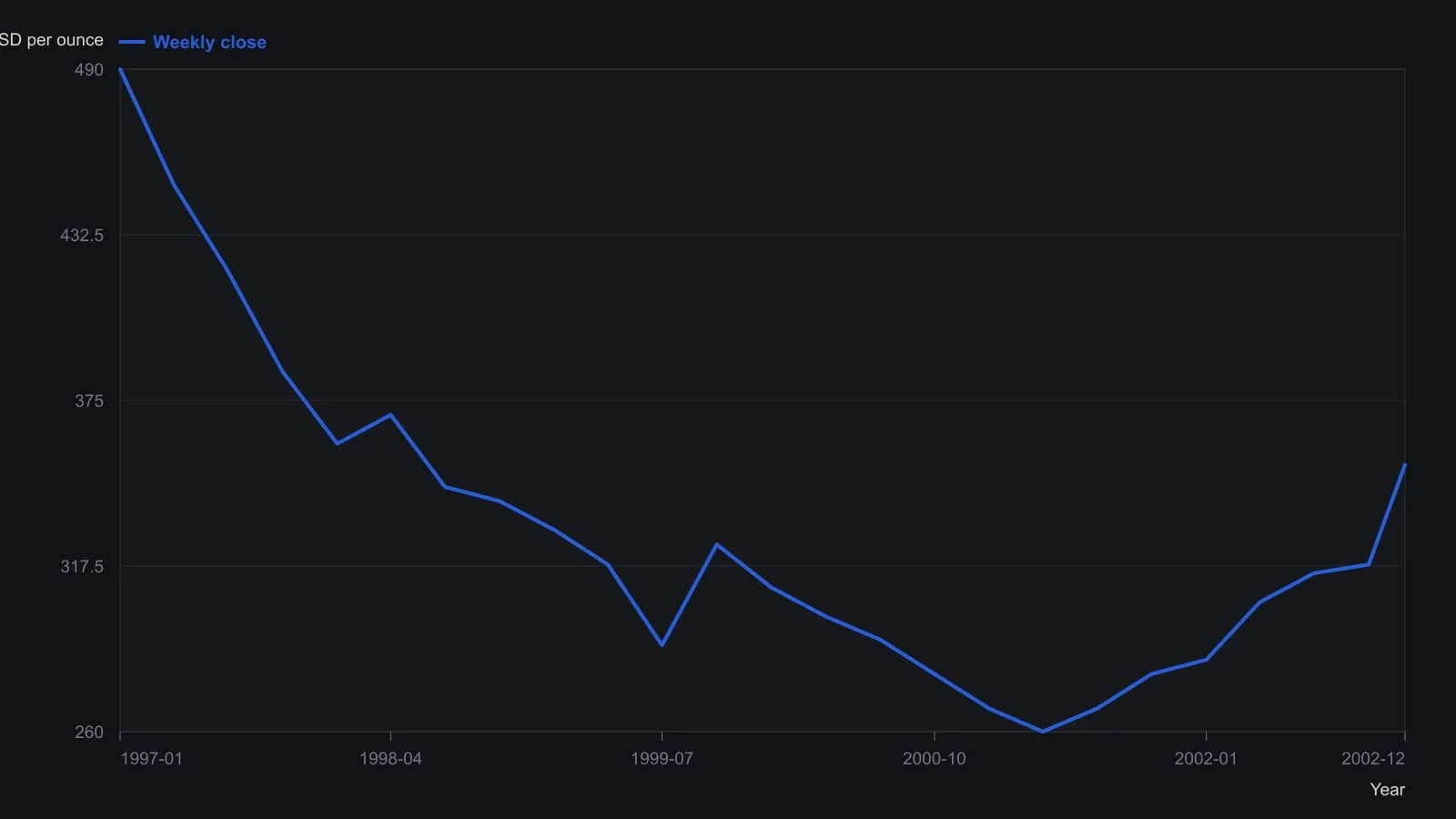The height and width of the screenshot is (819, 1456).
Task: Select the final data point above 2002-12
Action: pyautogui.click(x=1405, y=465)
